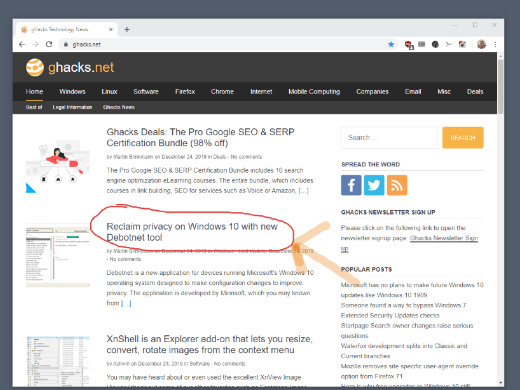Screen dimensions: 520x390
Task: Open the Windows category
Action: click(72, 91)
